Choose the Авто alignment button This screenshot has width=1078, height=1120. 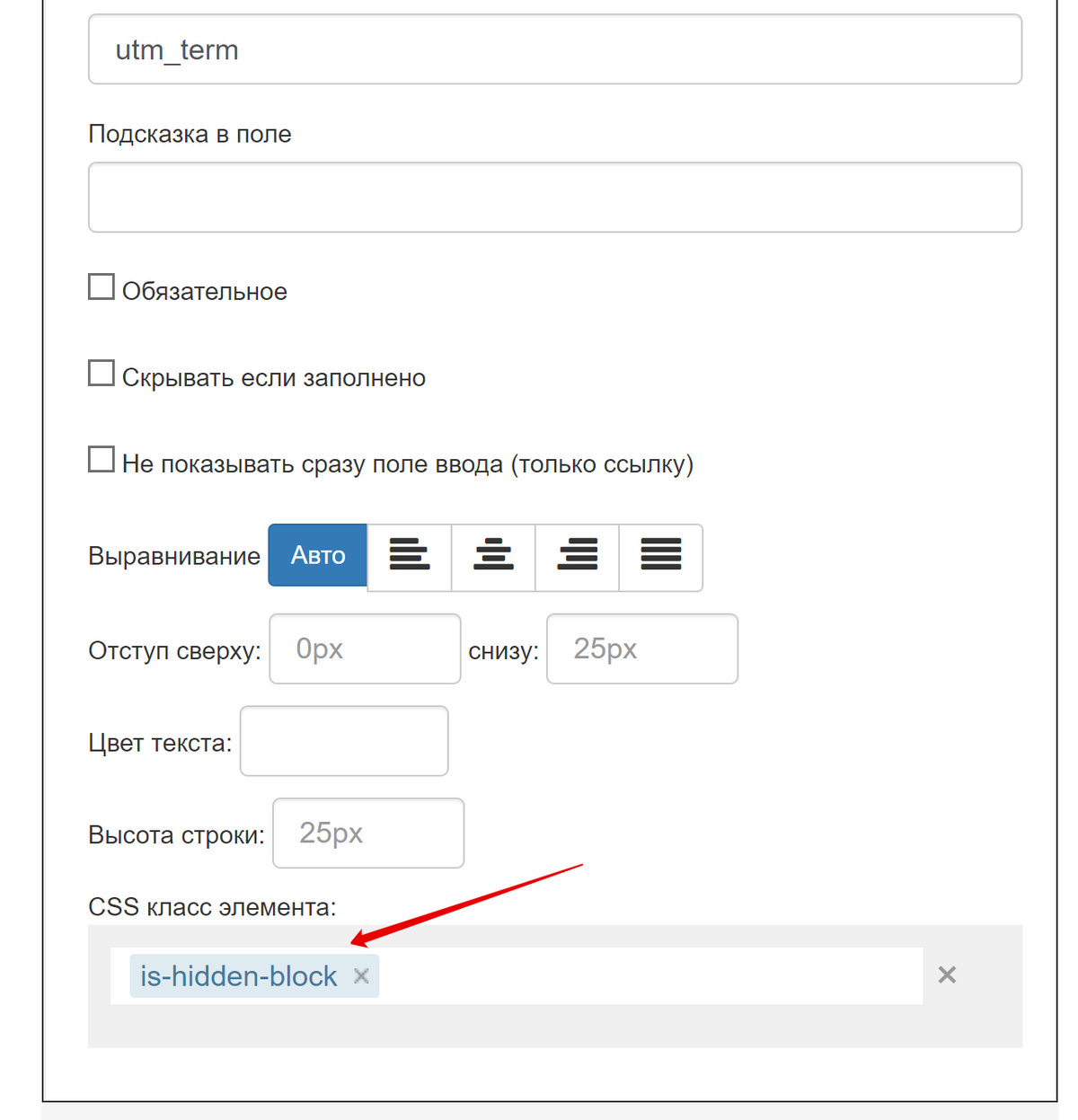click(318, 555)
